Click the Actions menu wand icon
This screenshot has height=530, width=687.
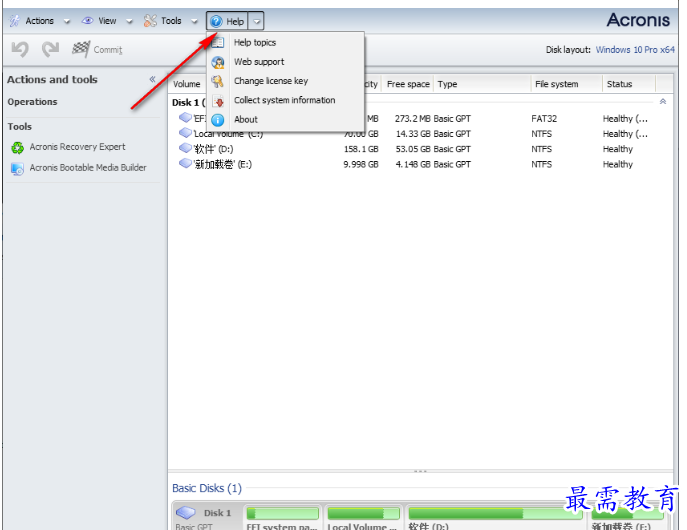pos(14,21)
